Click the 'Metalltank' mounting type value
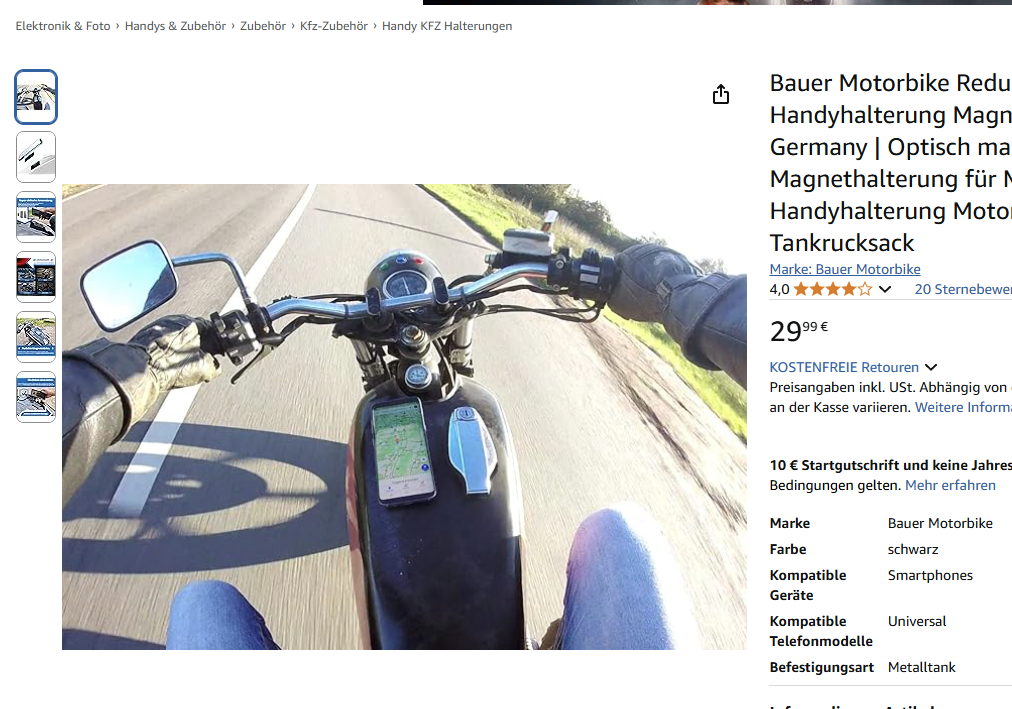The image size is (1012, 709). pos(921,667)
